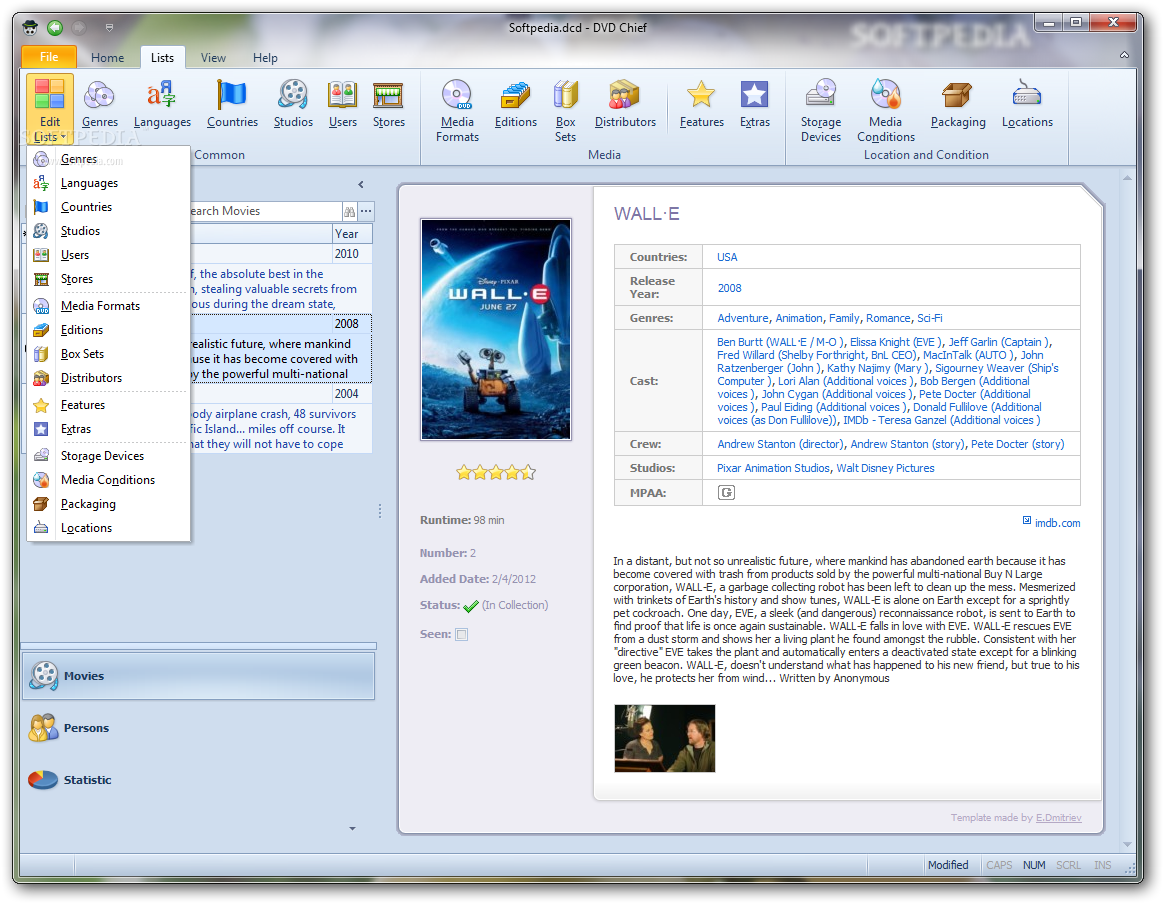Open Storage Devices from the ribbon
The width and height of the screenshot is (1164, 904).
pos(820,111)
